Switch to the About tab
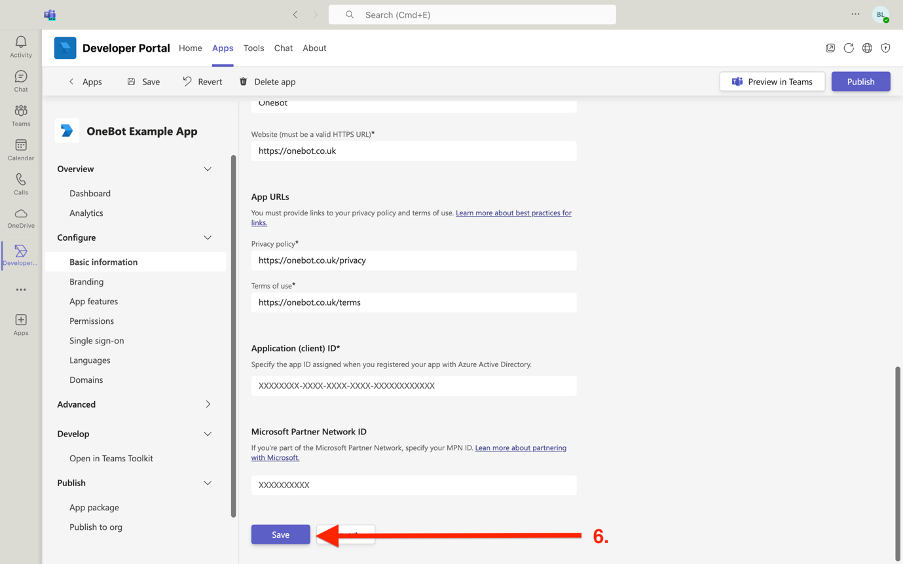Viewport: 904px width, 564px height. [314, 48]
